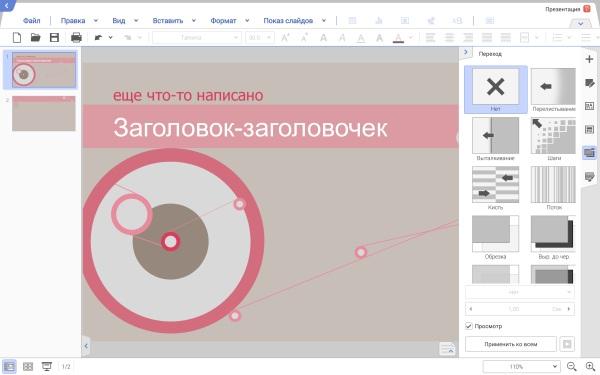Select the Выталкивание transition
This screenshot has width=600, height=375.
pyautogui.click(x=496, y=139)
